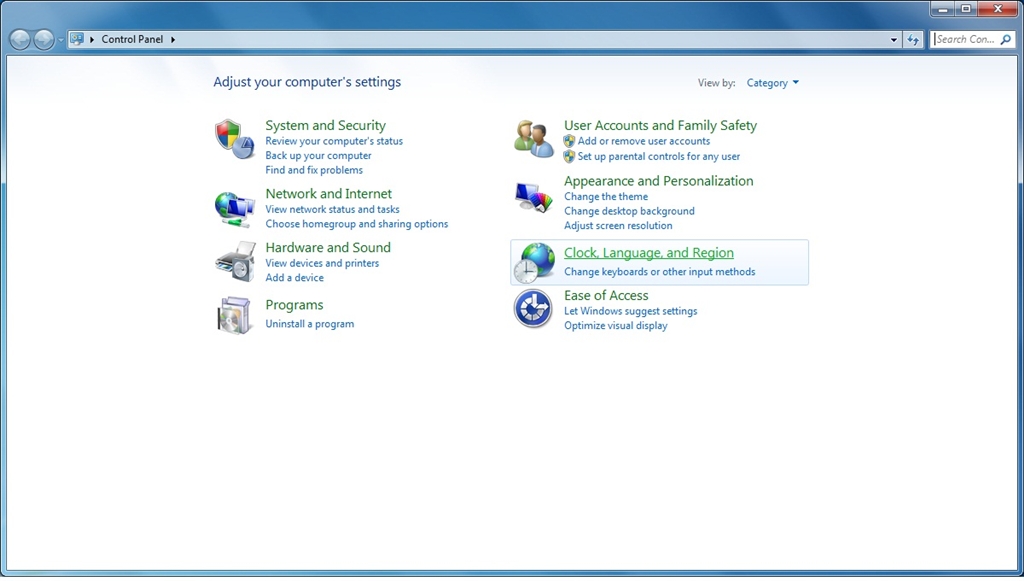Click the Appearance and Personalization monitor icon
Image resolution: width=1024 pixels, height=581 pixels.
click(534, 196)
